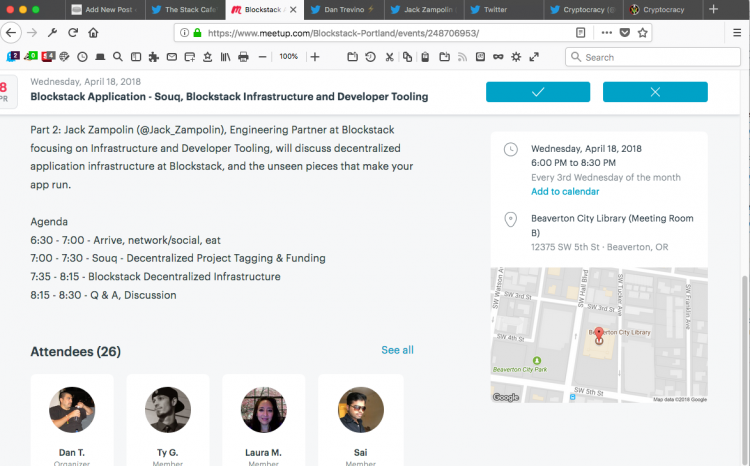Click Beaverton City Library venue name
Screen dimensions: 750x466
(x=612, y=225)
